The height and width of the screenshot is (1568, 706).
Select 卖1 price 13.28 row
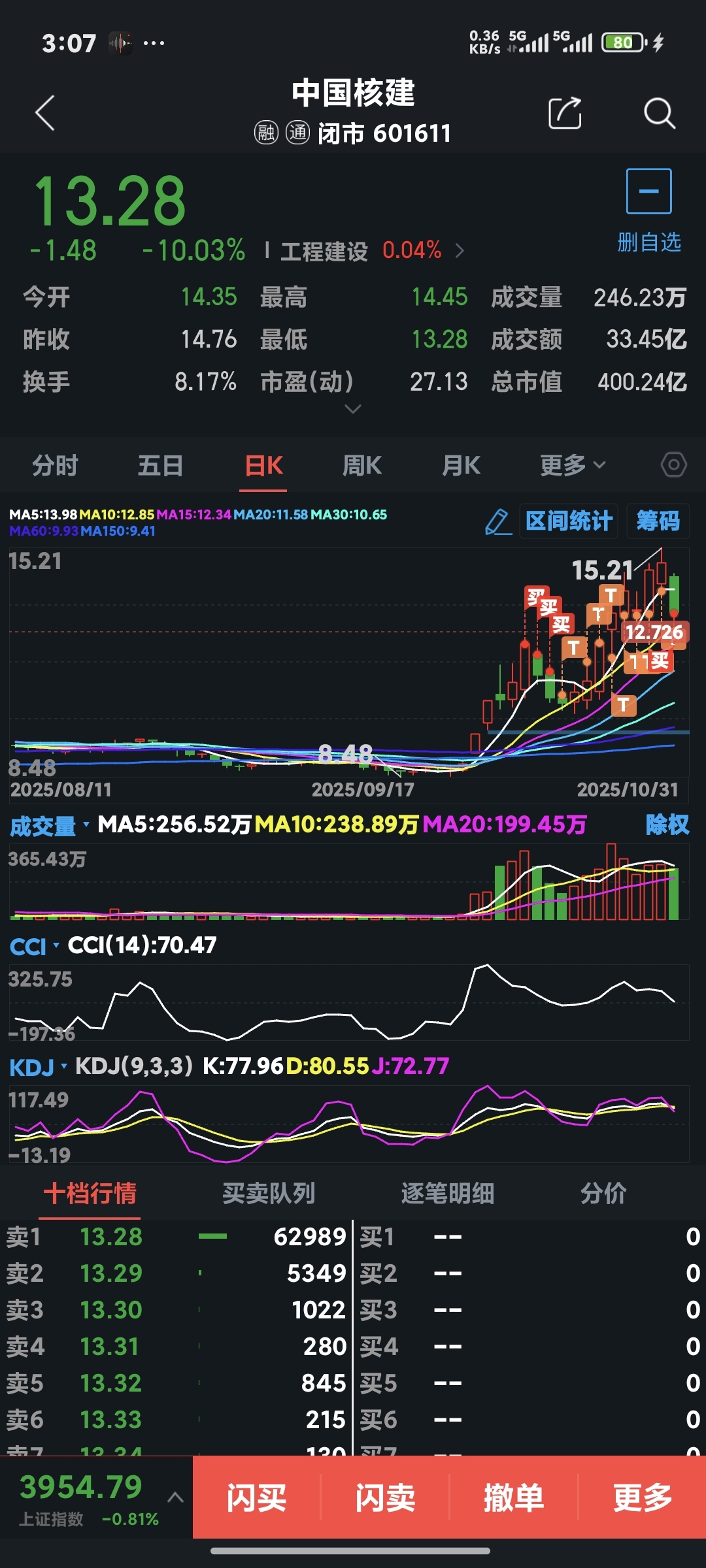pyautogui.click(x=176, y=1237)
